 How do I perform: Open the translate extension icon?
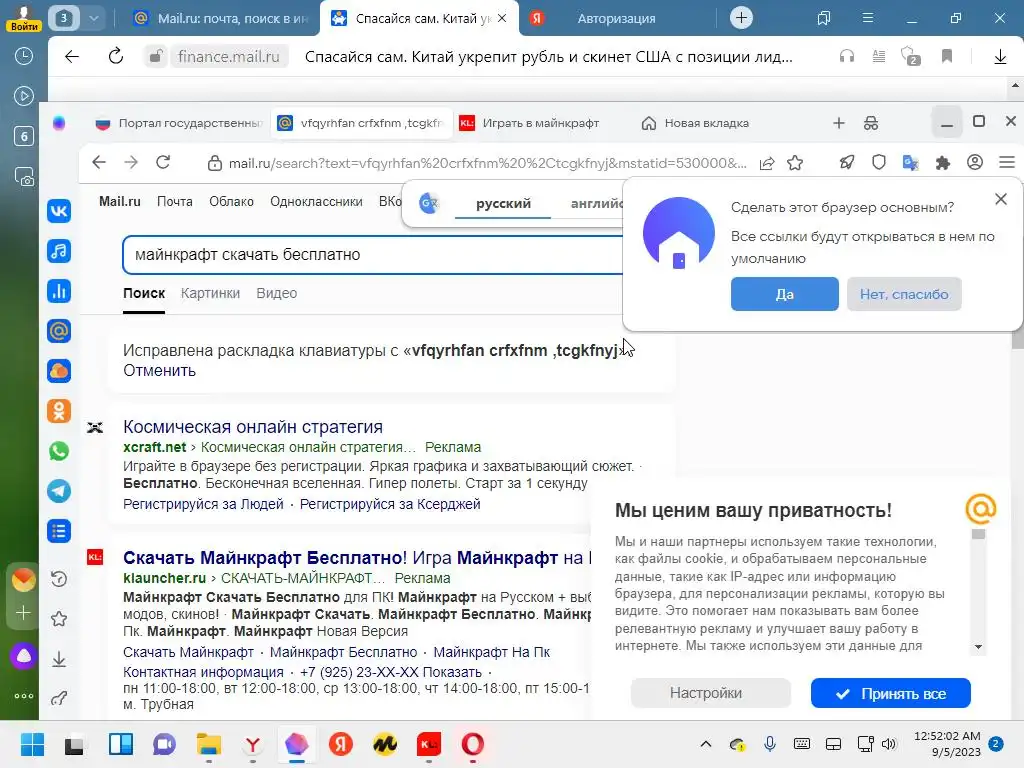pos(910,163)
